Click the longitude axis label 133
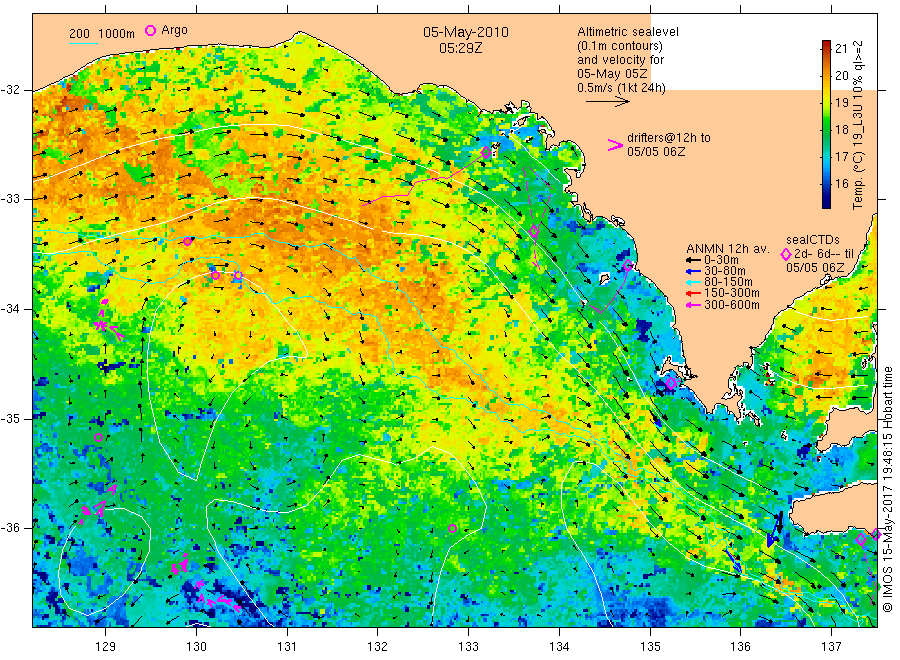 coord(468,647)
